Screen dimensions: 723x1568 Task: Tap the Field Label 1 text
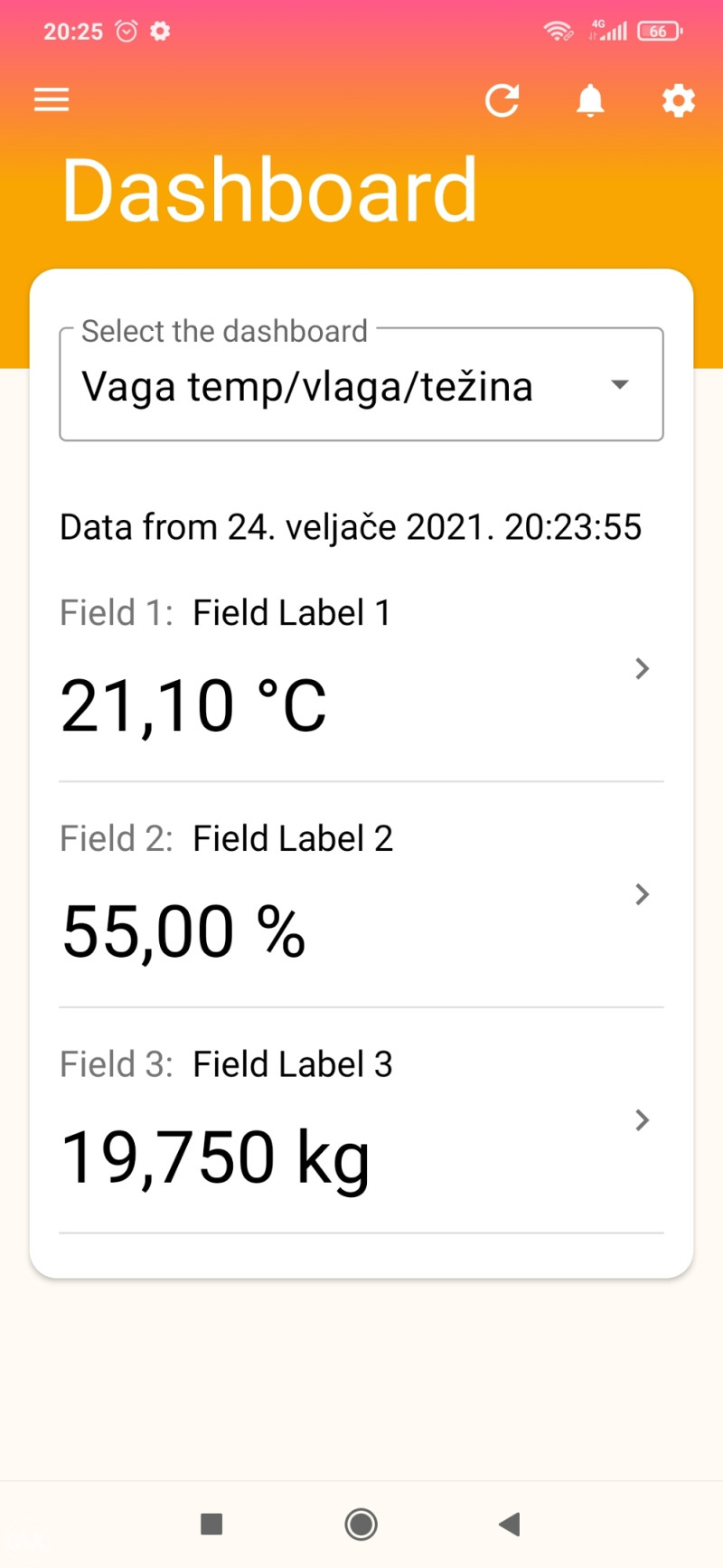click(292, 613)
